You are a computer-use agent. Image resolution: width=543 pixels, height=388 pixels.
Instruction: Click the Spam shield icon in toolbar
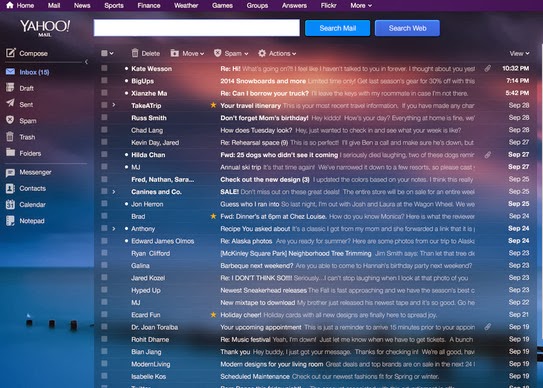click(x=217, y=53)
